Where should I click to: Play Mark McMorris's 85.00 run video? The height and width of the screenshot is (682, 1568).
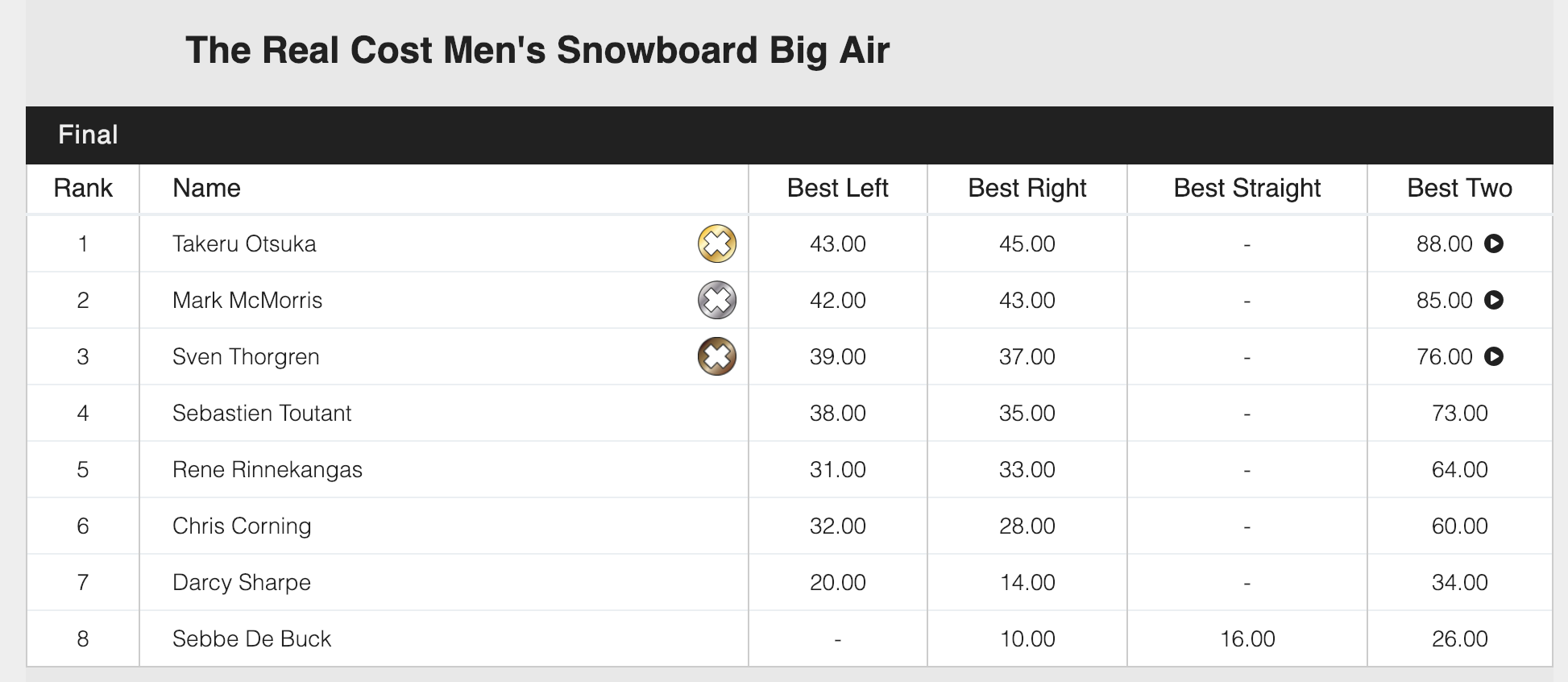click(1494, 300)
